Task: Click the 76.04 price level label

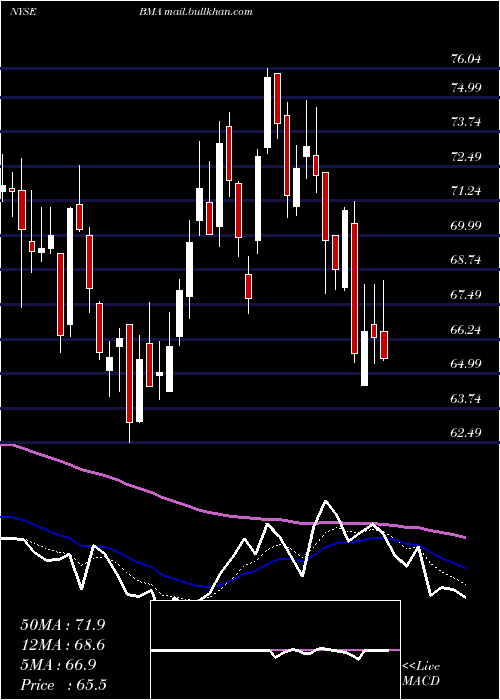Action: coord(467,58)
